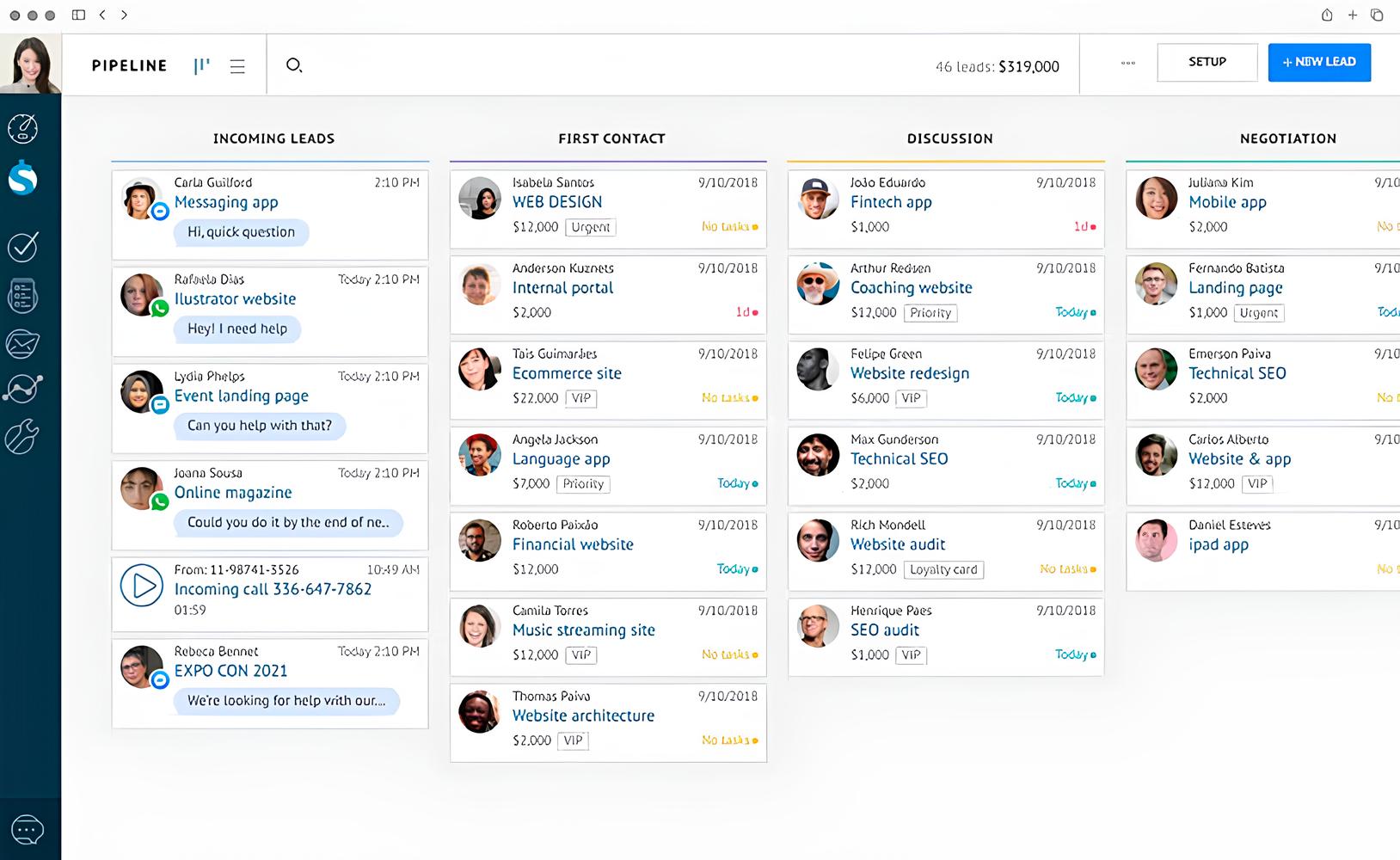Open the analytics graph icon in sidebar
The image size is (1400, 860).
click(22, 389)
